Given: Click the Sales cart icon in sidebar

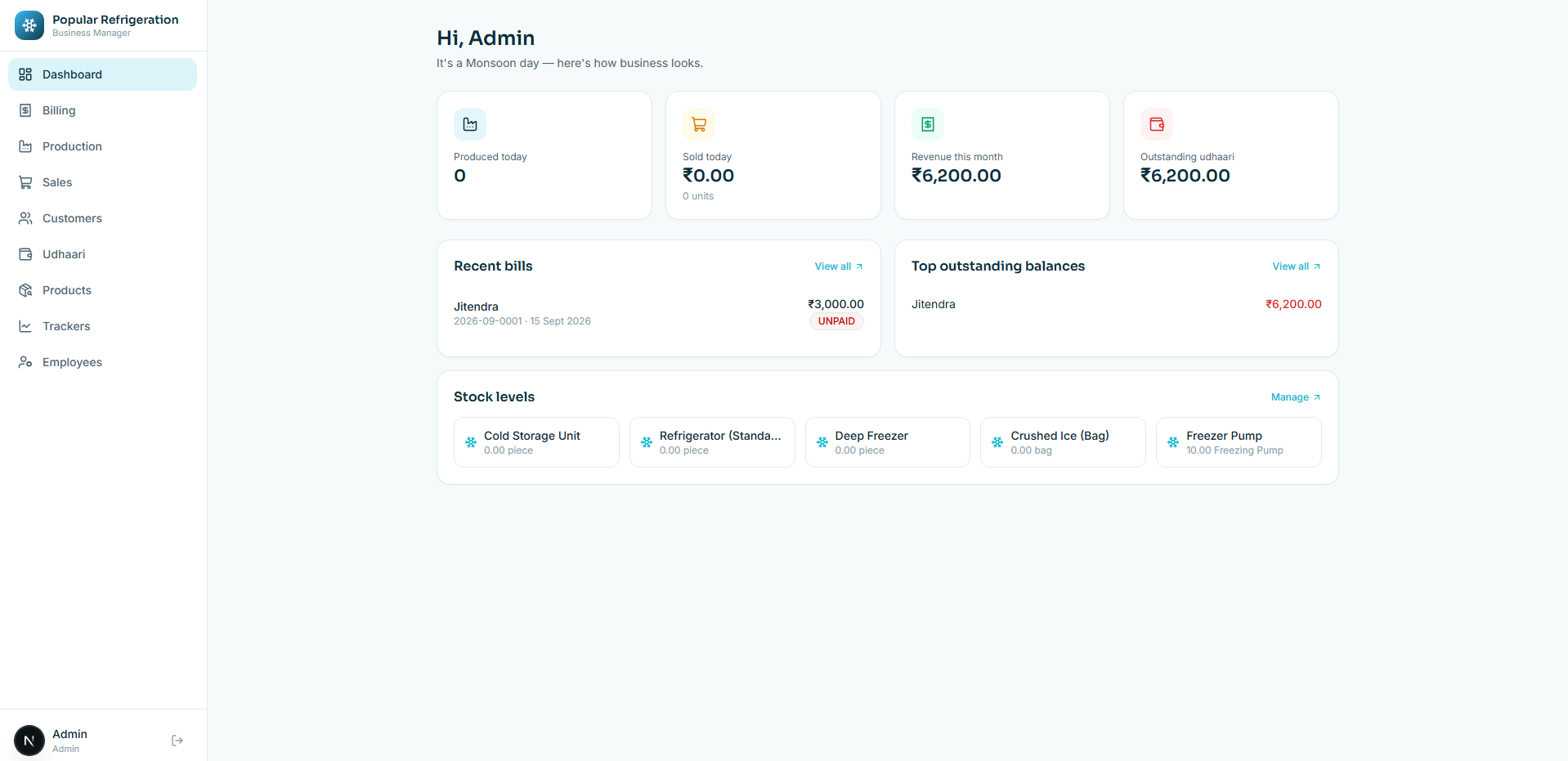Looking at the screenshot, I should coord(25,182).
